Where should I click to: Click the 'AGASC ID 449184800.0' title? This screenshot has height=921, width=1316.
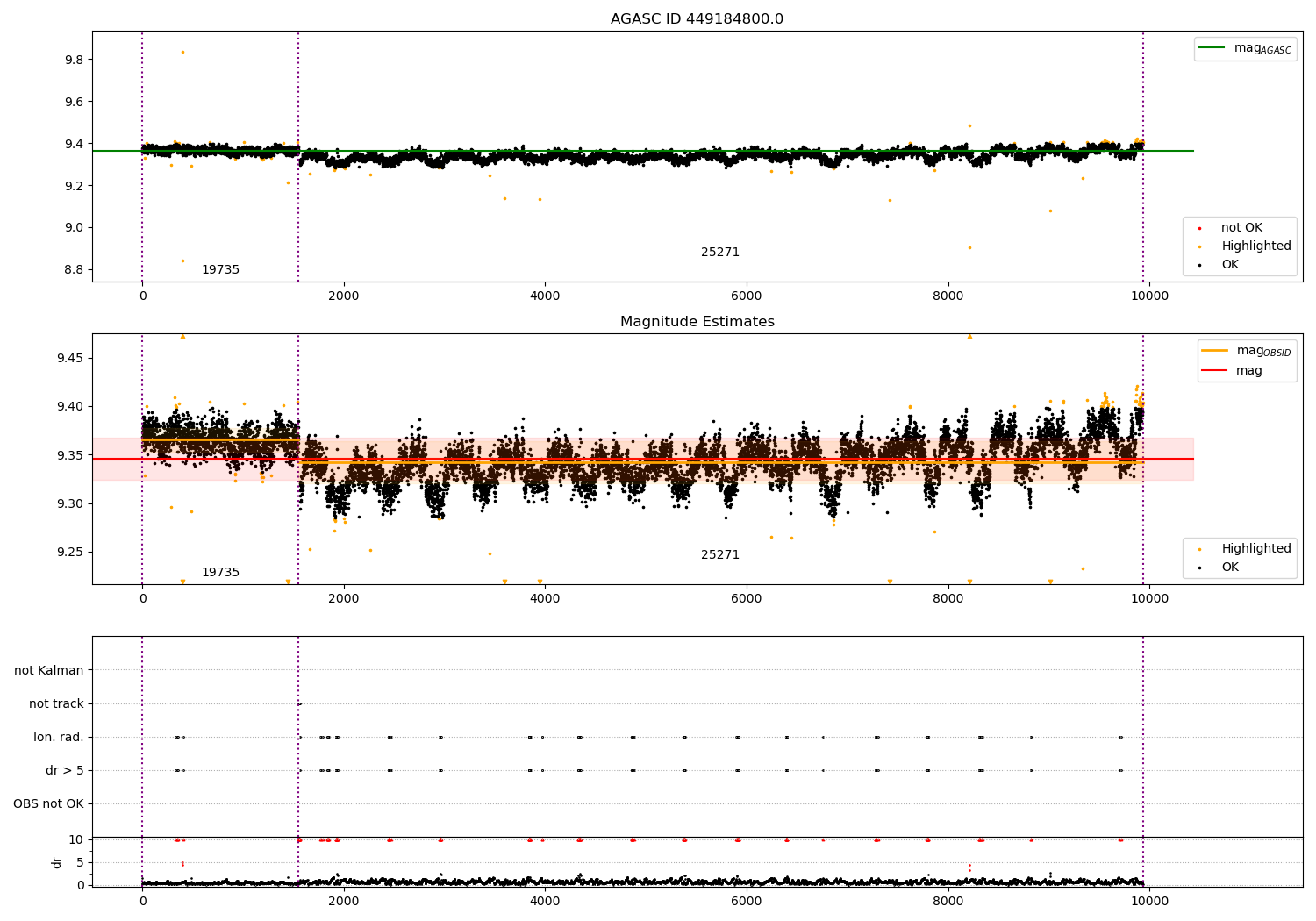(697, 19)
